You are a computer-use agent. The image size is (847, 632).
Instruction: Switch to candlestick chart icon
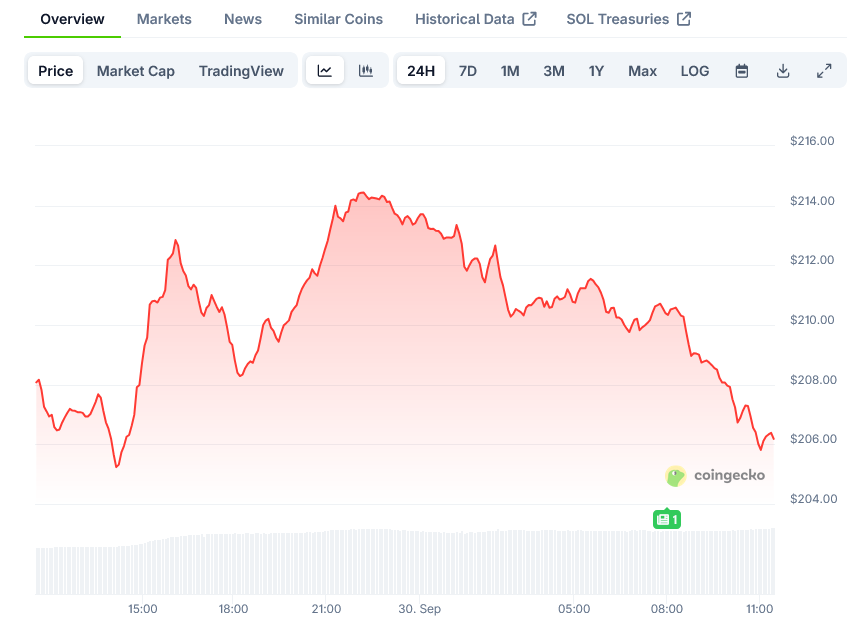point(366,71)
